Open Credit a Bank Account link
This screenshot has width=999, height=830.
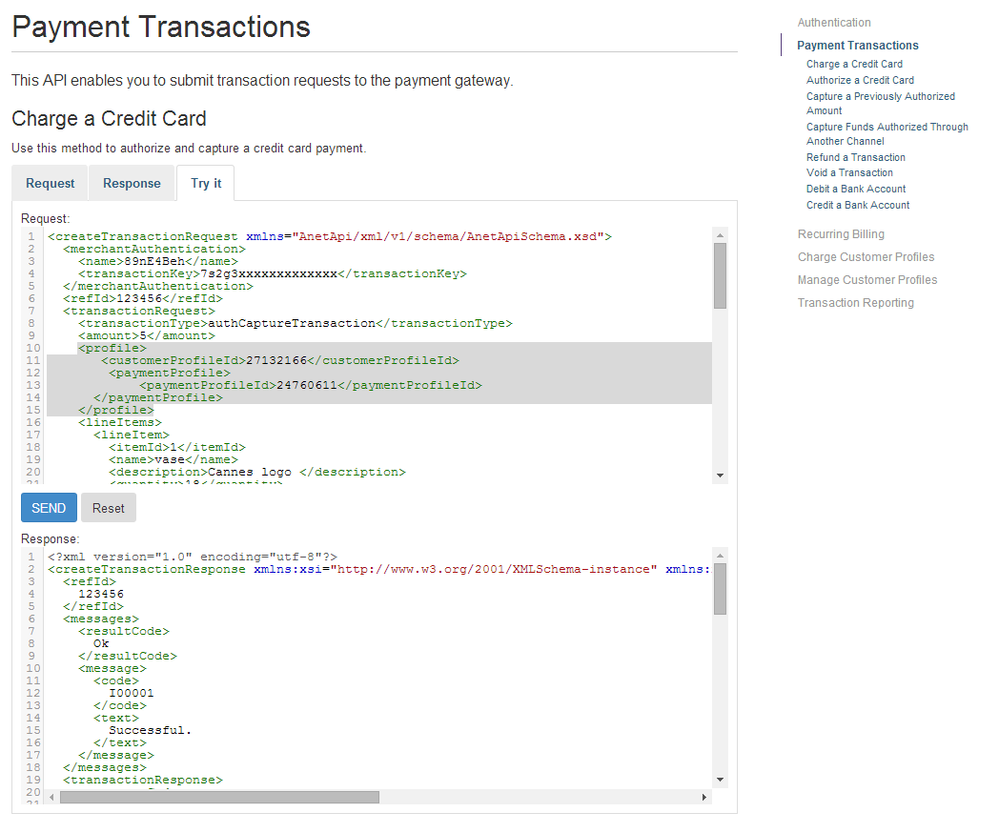pyautogui.click(x=858, y=205)
